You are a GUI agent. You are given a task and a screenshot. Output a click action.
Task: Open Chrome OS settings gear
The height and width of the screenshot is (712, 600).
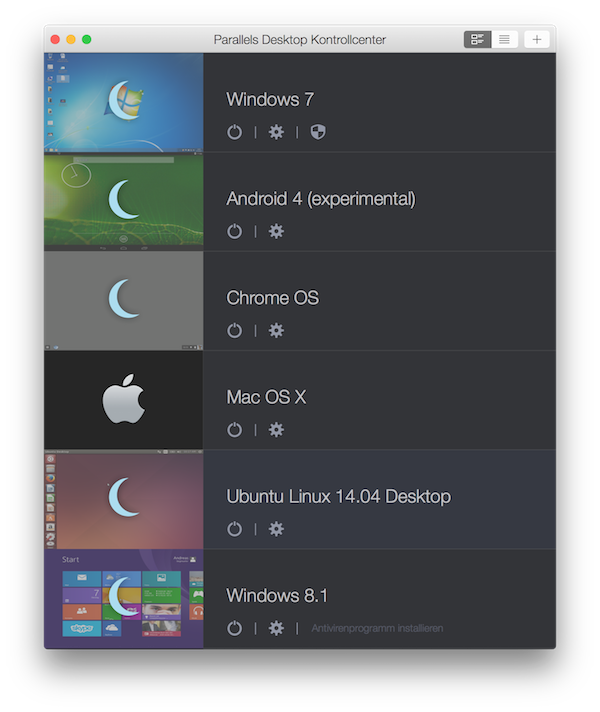point(276,331)
